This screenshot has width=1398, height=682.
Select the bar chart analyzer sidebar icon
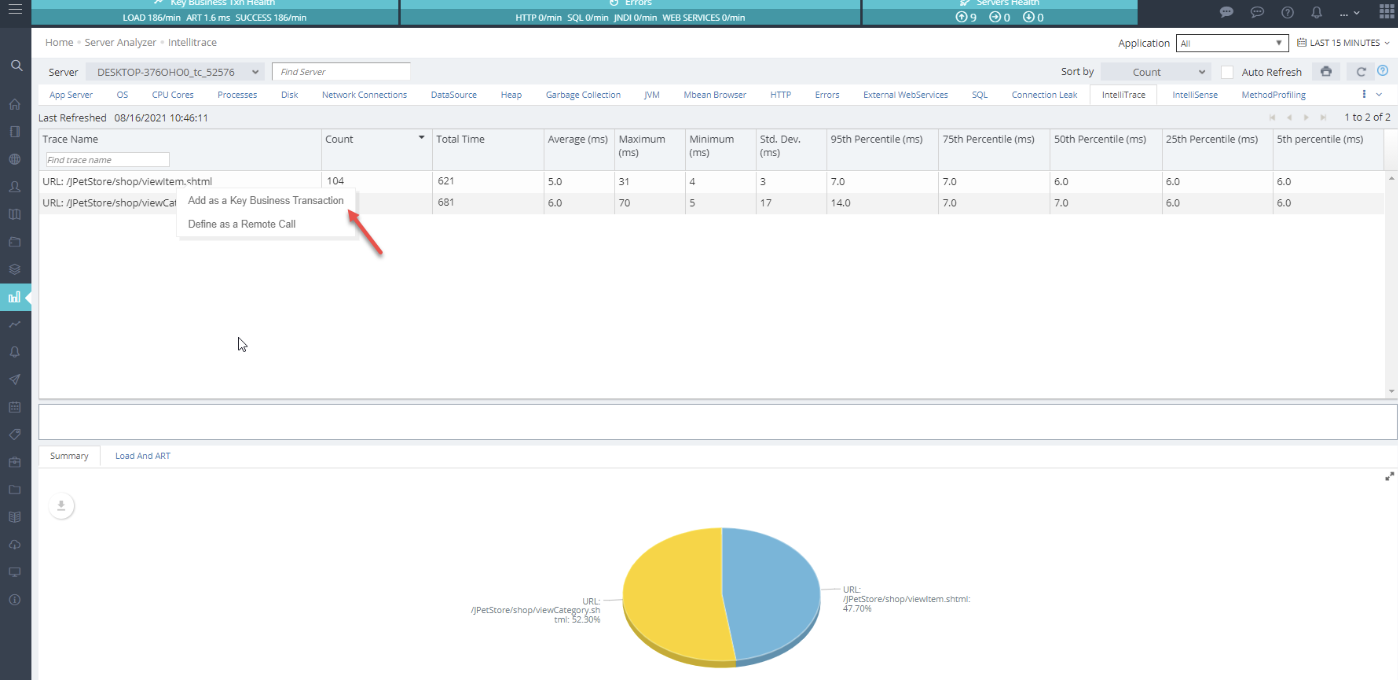[x=15, y=297]
